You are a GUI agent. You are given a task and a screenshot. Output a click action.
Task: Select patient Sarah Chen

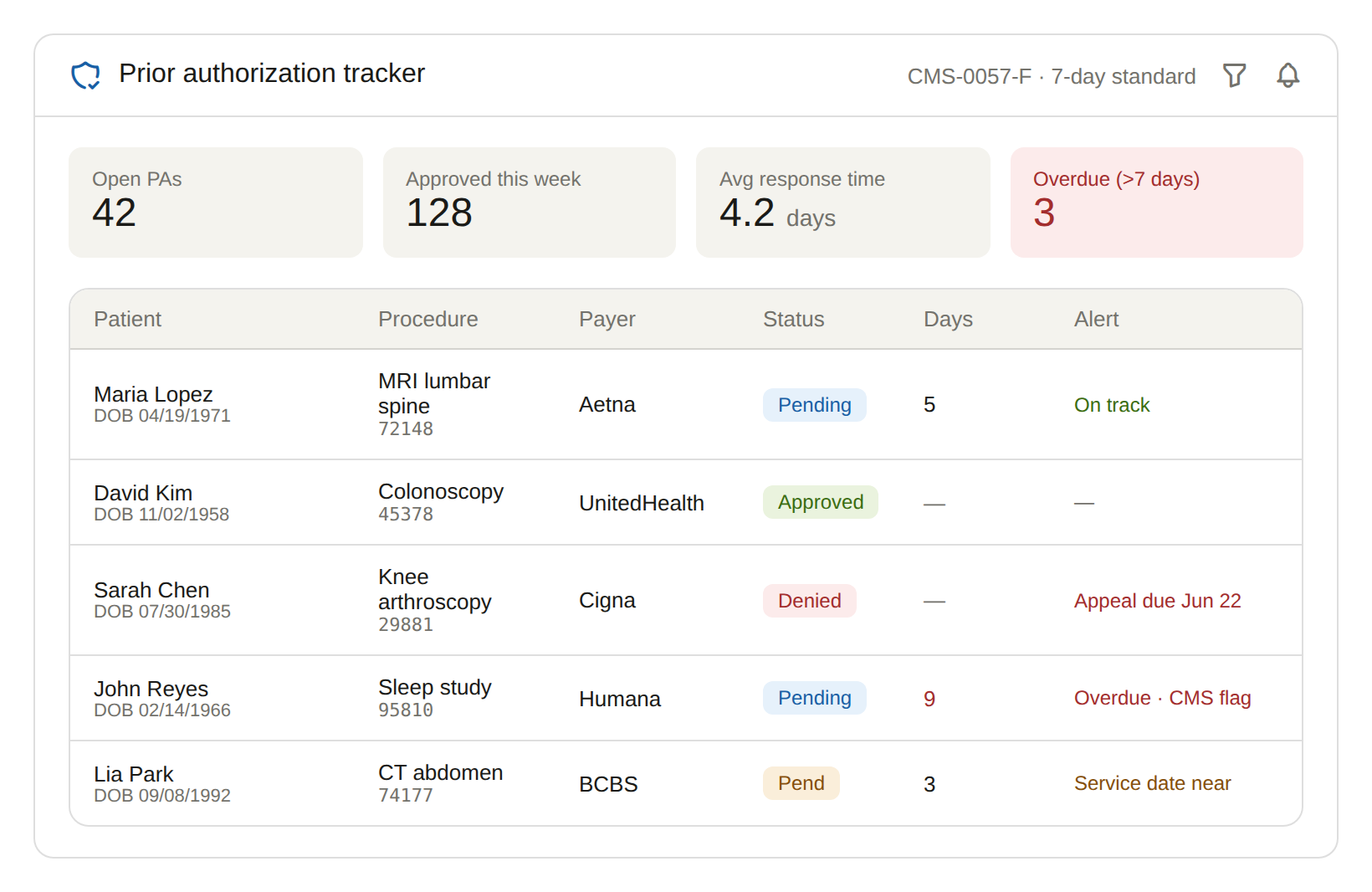tap(151, 590)
